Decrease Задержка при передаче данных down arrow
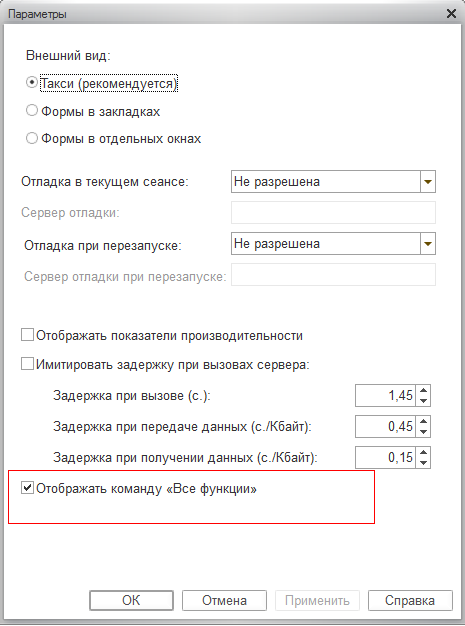The width and height of the screenshot is (465, 626). (x=423, y=432)
